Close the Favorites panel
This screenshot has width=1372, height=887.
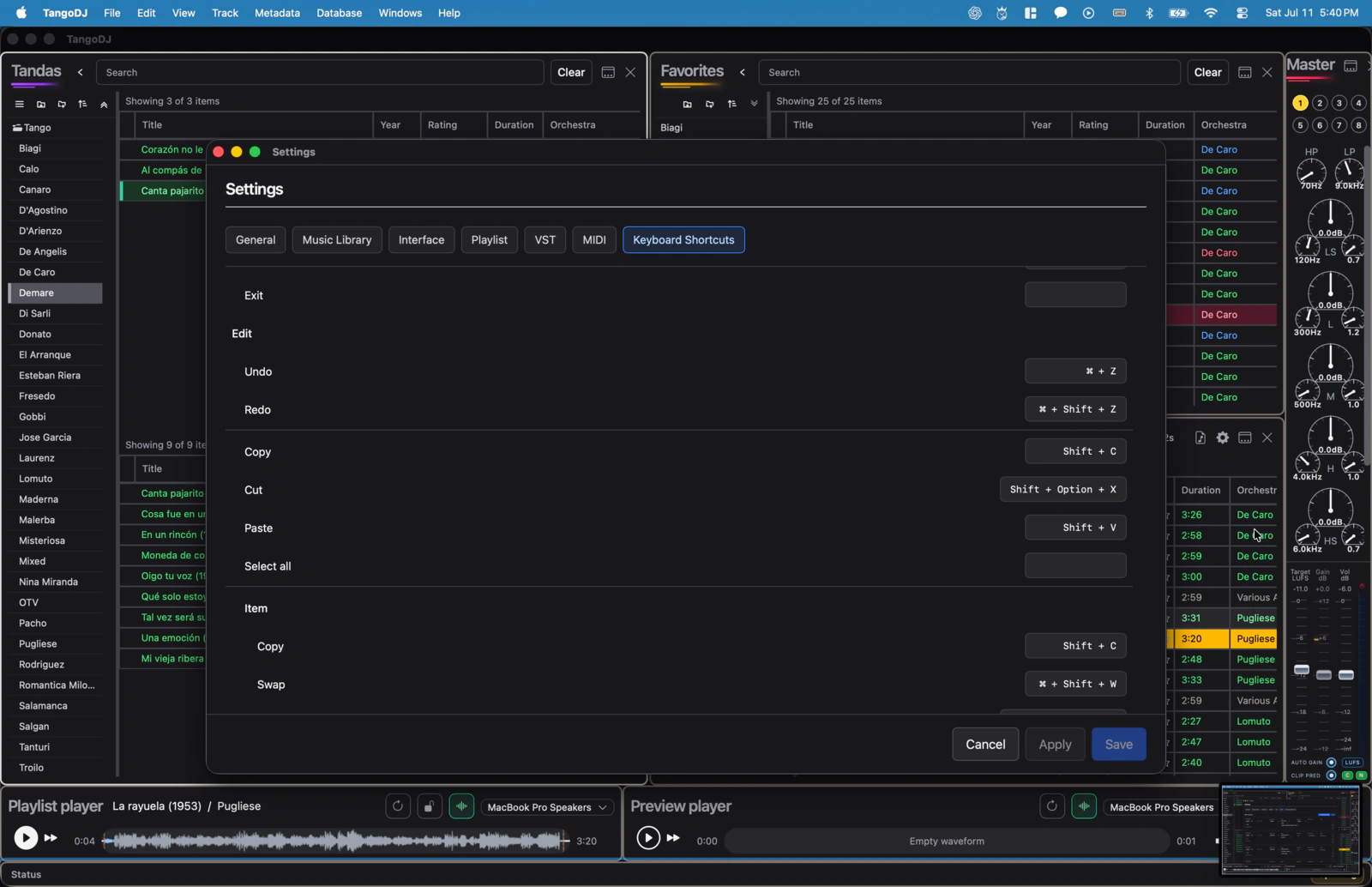coord(1267,72)
